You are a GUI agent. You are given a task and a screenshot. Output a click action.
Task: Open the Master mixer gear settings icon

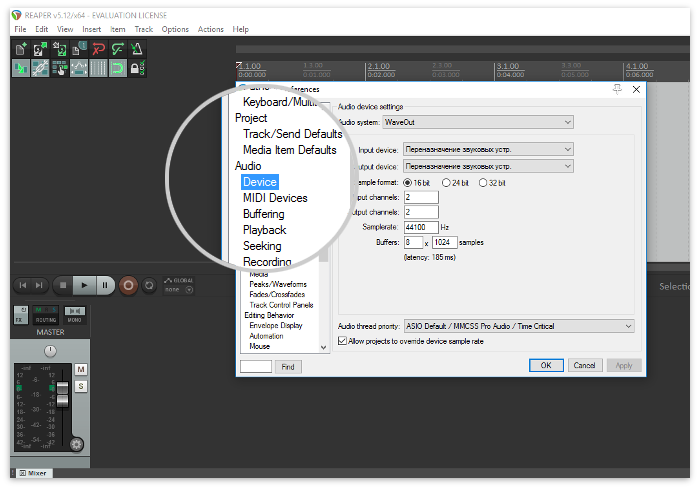[77, 444]
